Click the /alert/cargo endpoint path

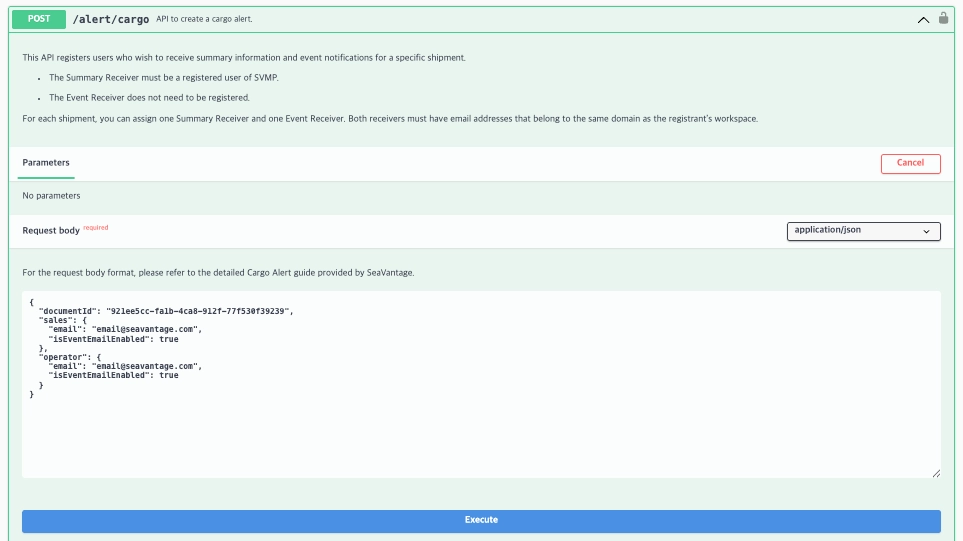pos(110,19)
